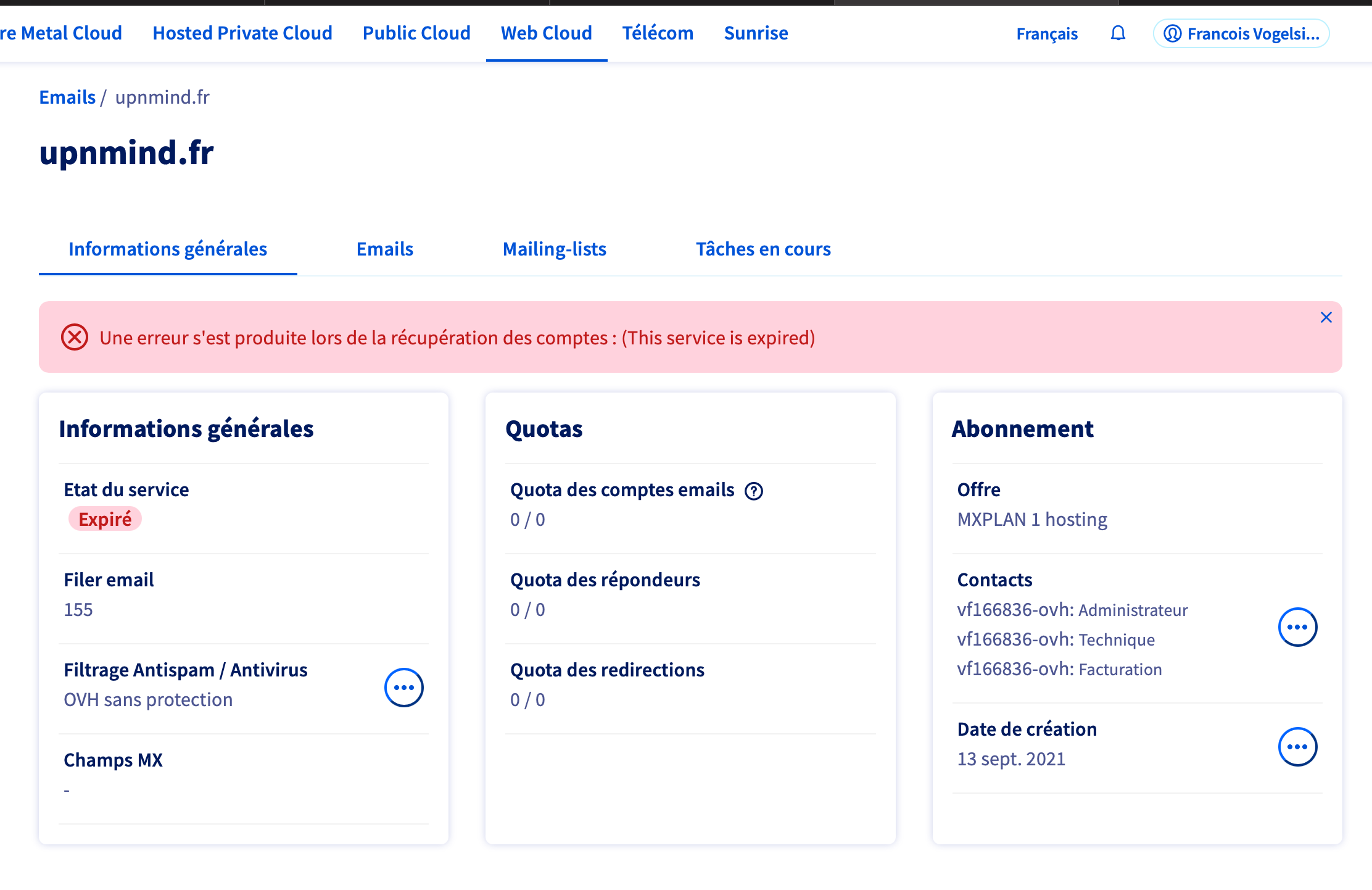Open the notifications bell icon
1372x890 pixels.
pyautogui.click(x=1118, y=33)
